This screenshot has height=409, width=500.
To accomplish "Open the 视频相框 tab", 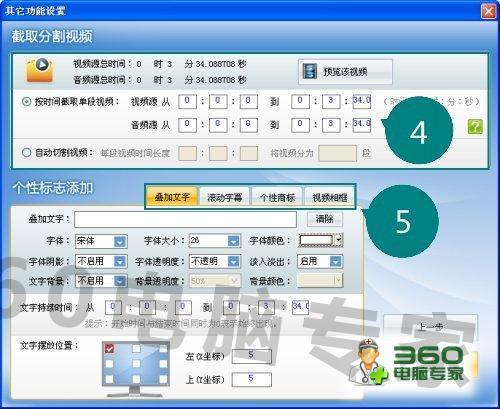I will coord(330,197).
